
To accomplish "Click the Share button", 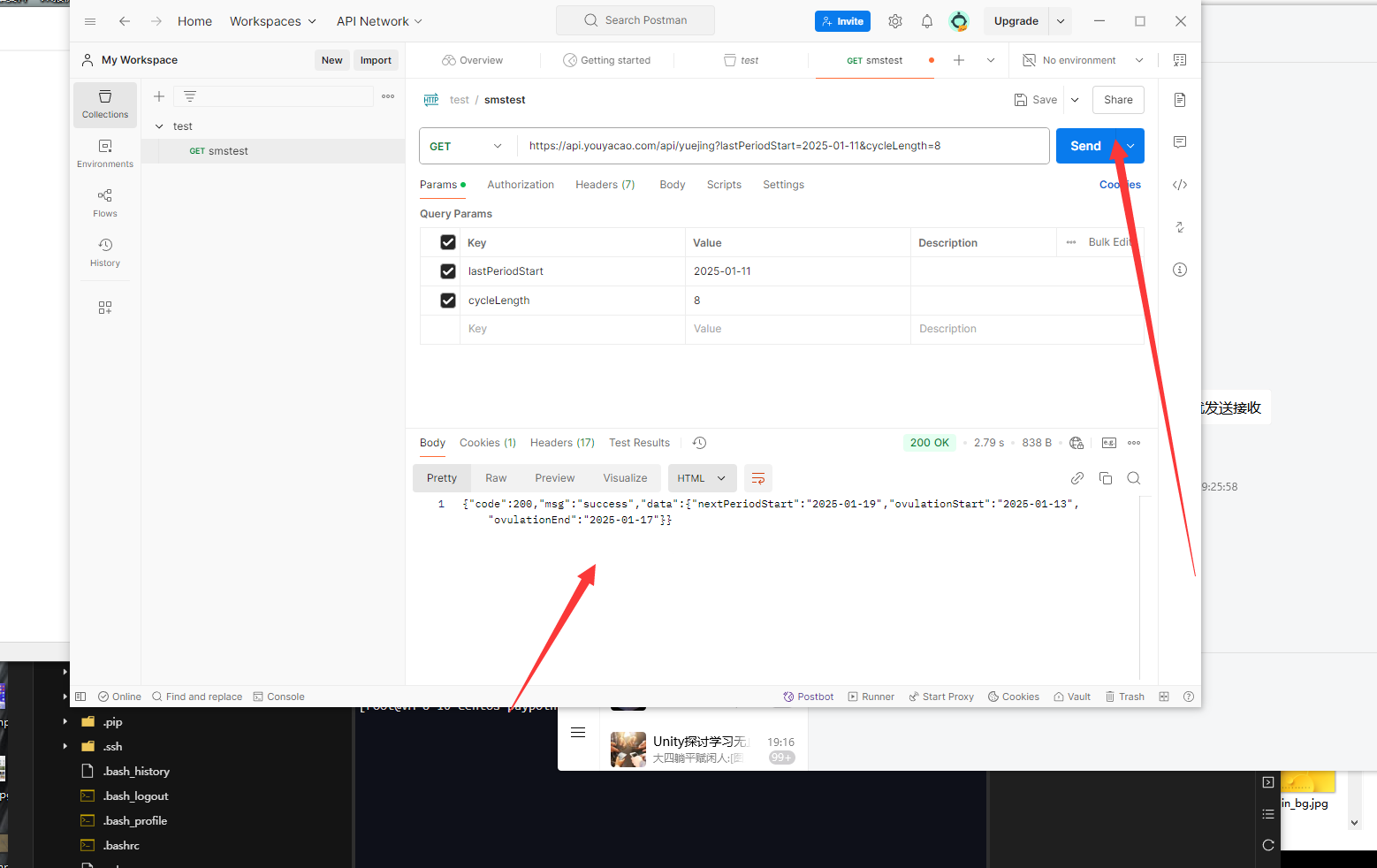I will tap(1118, 100).
